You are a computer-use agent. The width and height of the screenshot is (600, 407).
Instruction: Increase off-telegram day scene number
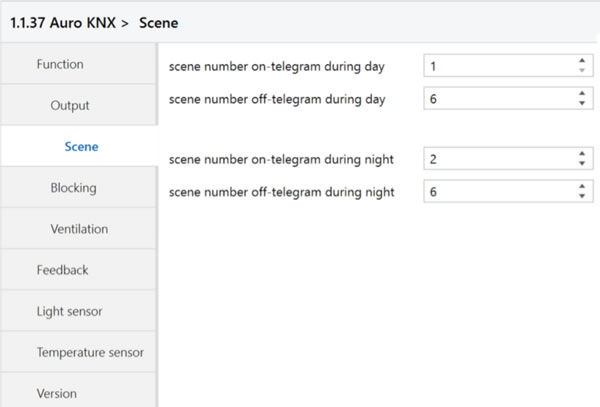point(582,93)
